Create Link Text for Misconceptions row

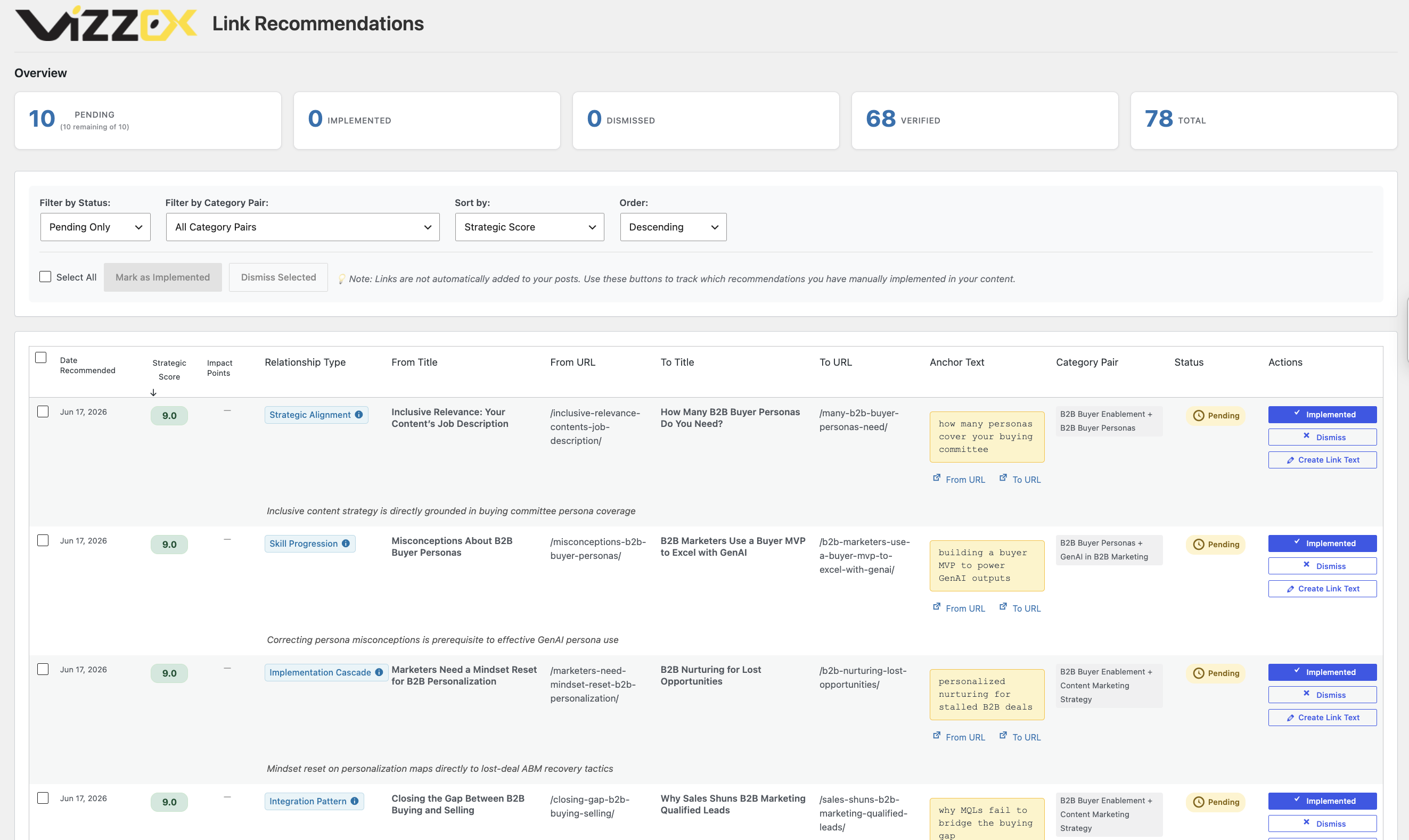[1322, 589]
